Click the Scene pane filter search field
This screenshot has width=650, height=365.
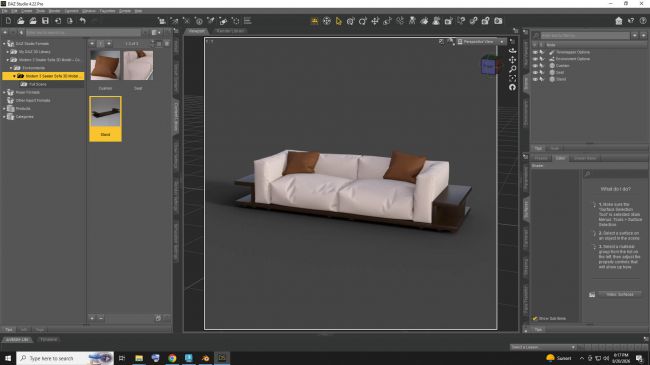click(585, 36)
